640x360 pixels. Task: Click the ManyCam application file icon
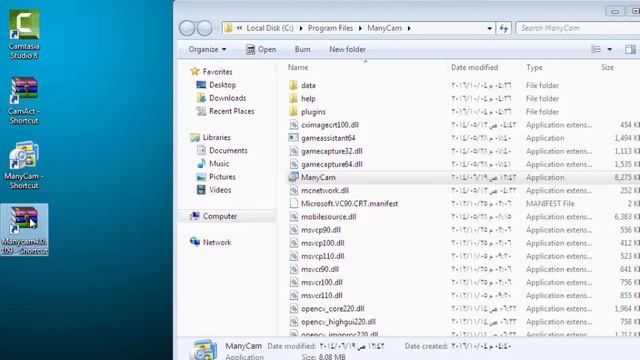293,177
